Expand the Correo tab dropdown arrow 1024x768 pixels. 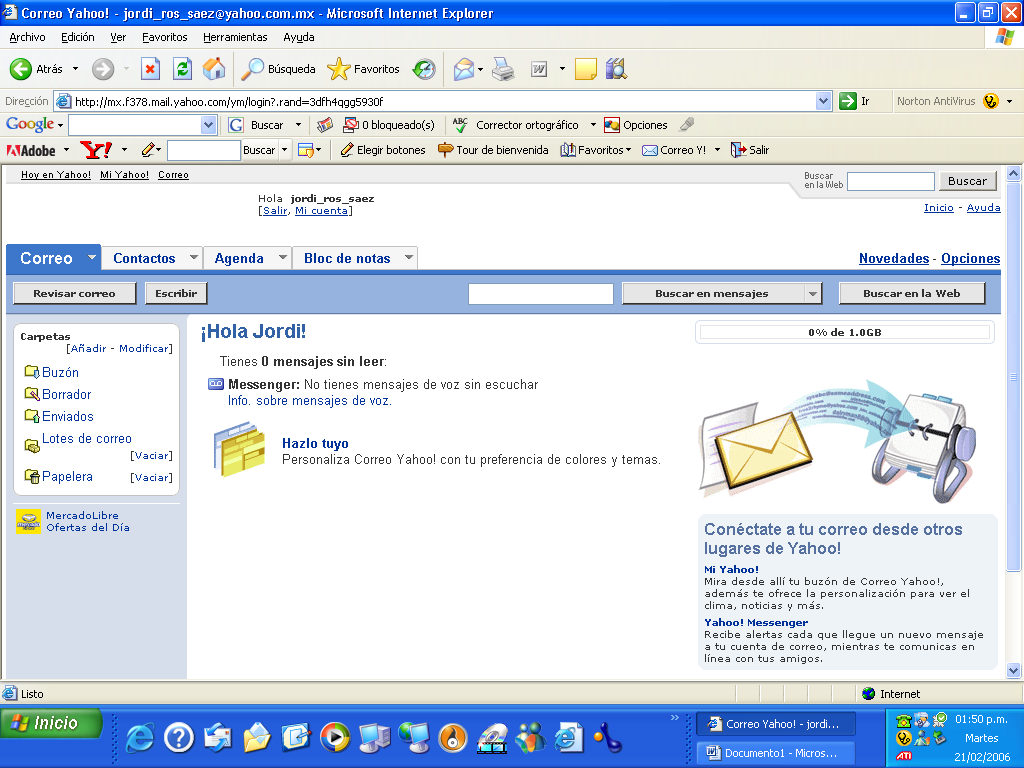92,257
